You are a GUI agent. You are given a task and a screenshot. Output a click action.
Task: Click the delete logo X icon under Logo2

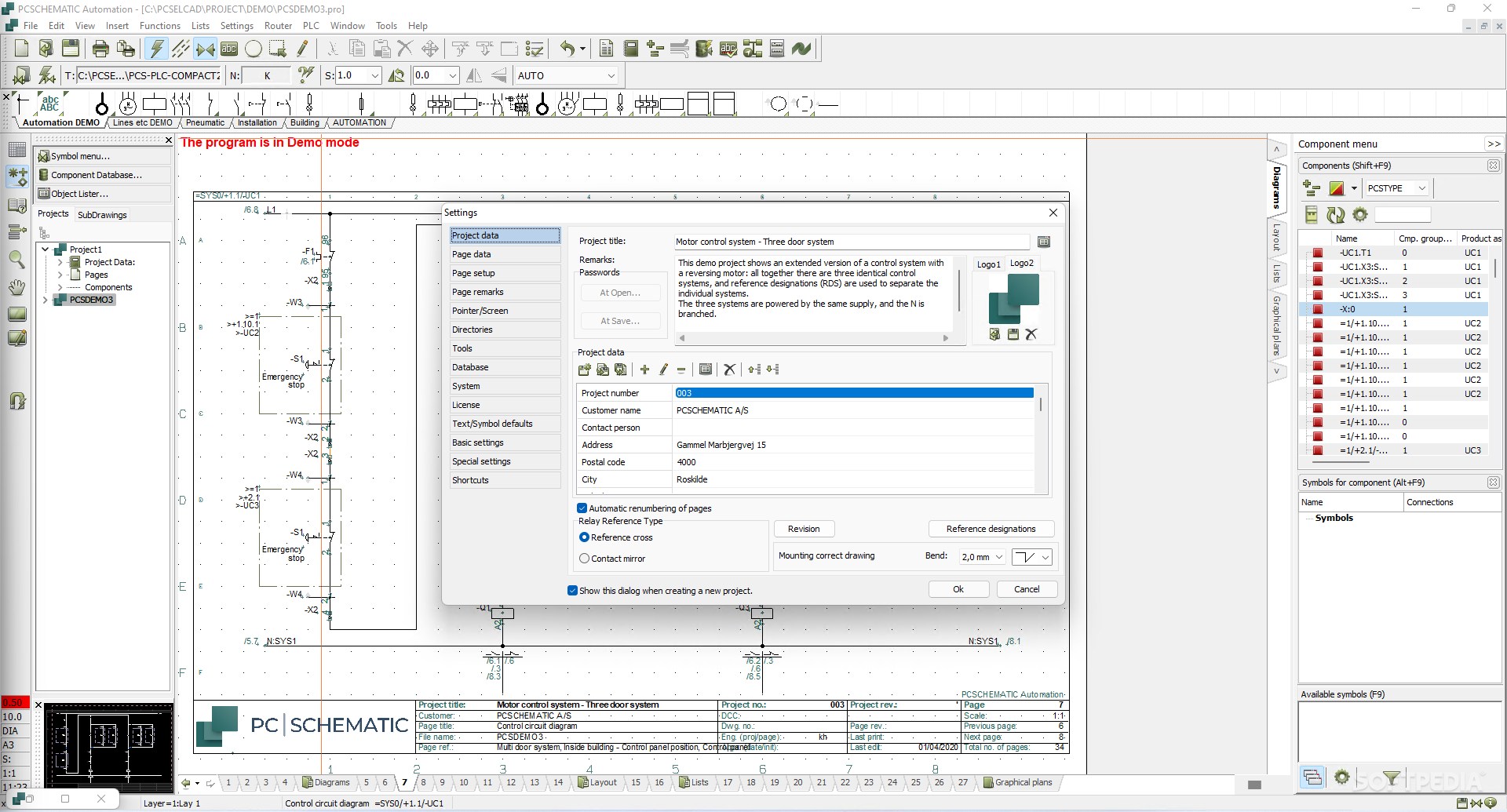pos(1031,334)
